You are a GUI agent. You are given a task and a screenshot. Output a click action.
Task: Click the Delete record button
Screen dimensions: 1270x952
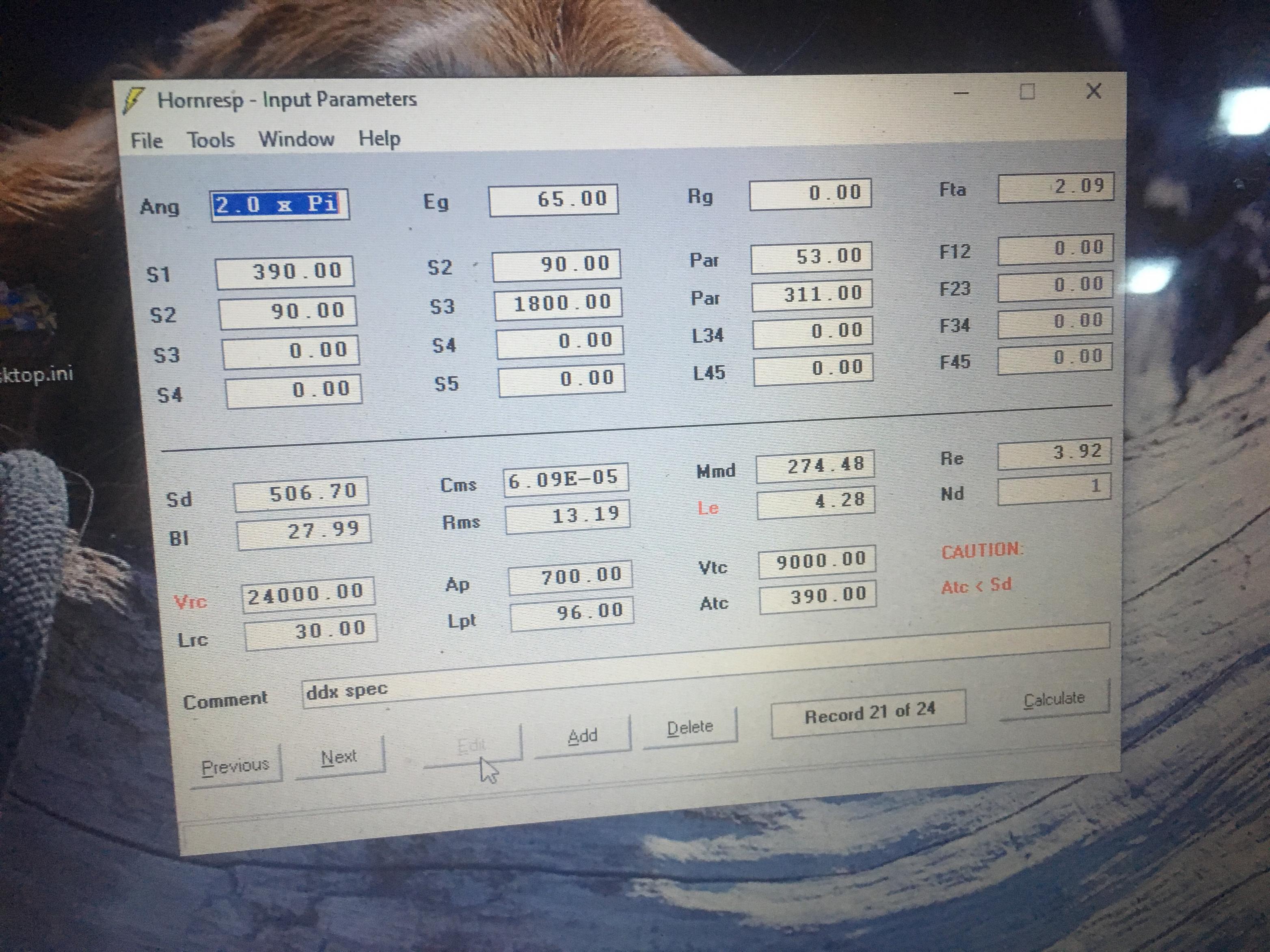click(689, 727)
